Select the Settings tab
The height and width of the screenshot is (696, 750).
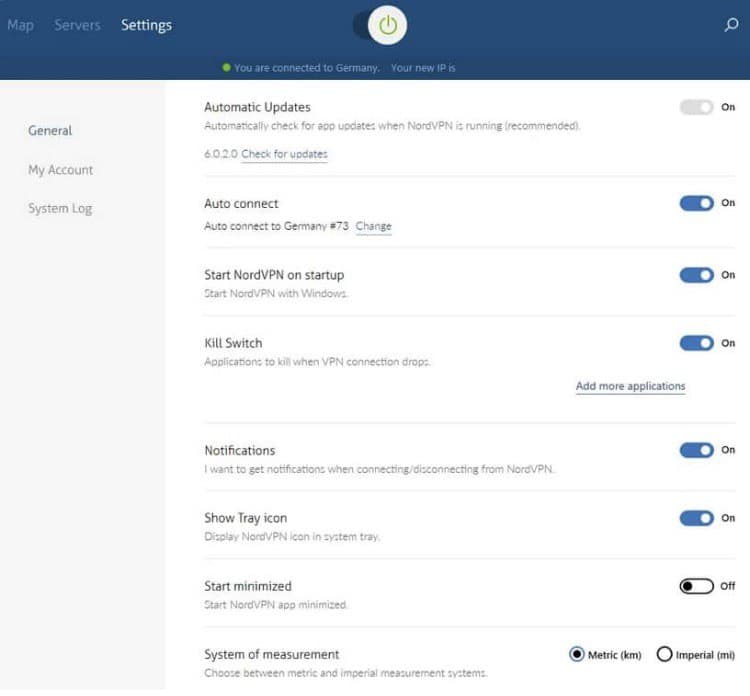146,25
